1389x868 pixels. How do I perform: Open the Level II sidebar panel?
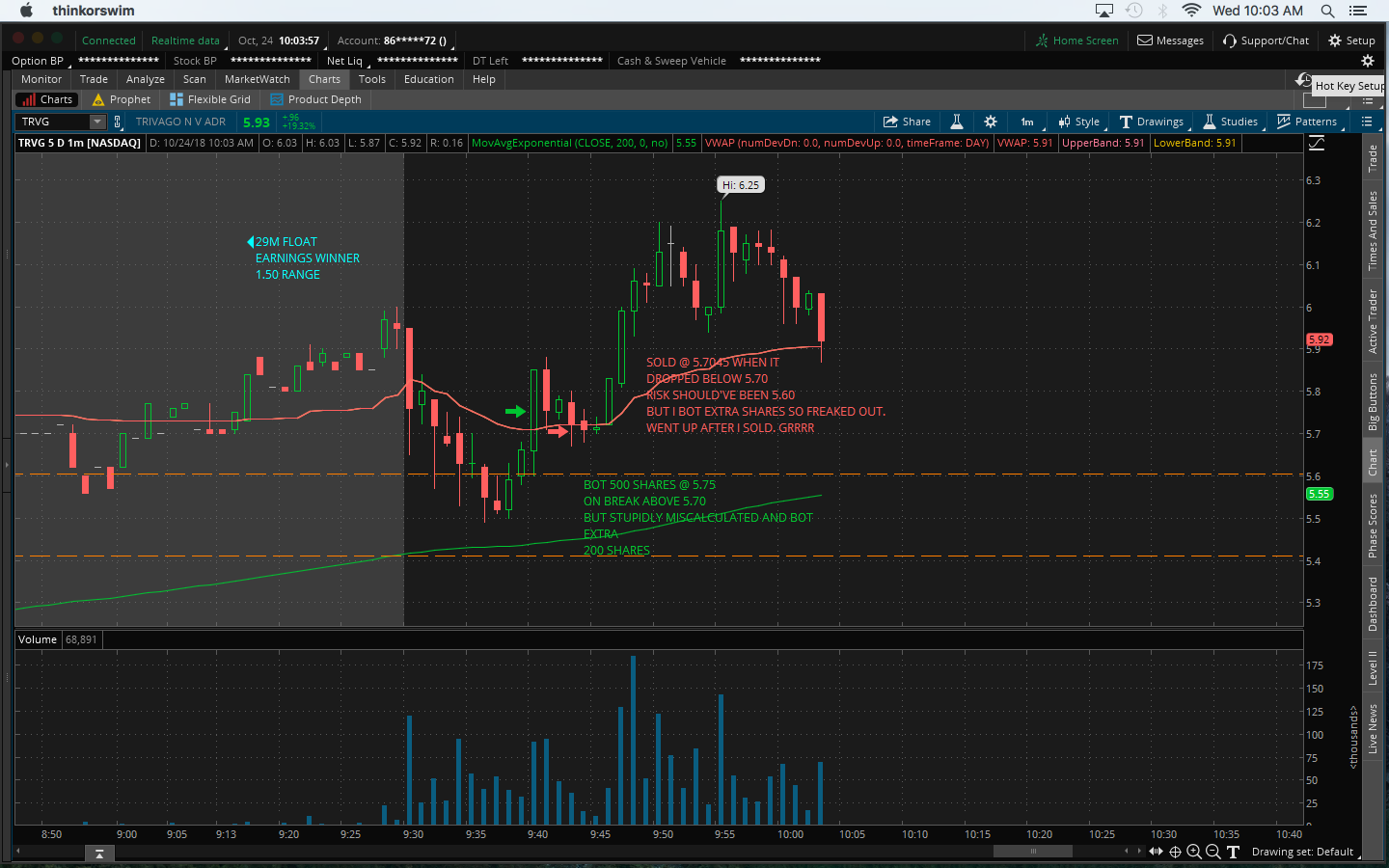1373,667
